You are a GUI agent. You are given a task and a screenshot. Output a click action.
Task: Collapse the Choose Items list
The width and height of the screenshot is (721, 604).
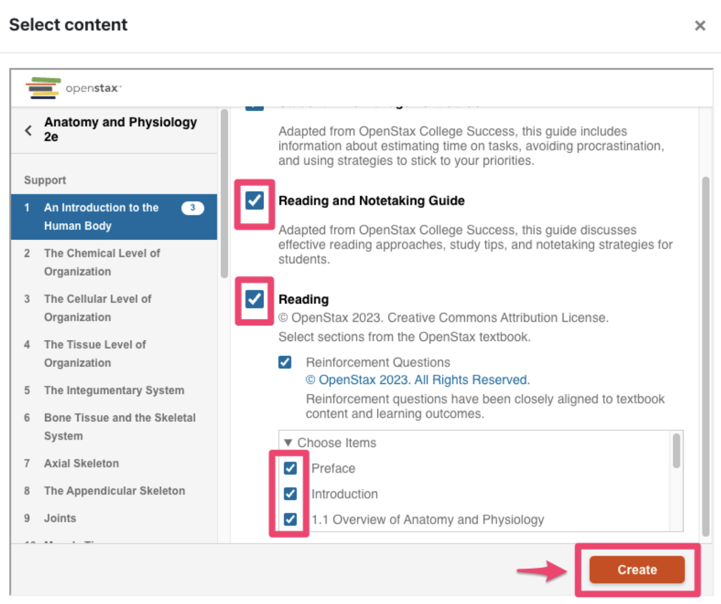tap(288, 443)
